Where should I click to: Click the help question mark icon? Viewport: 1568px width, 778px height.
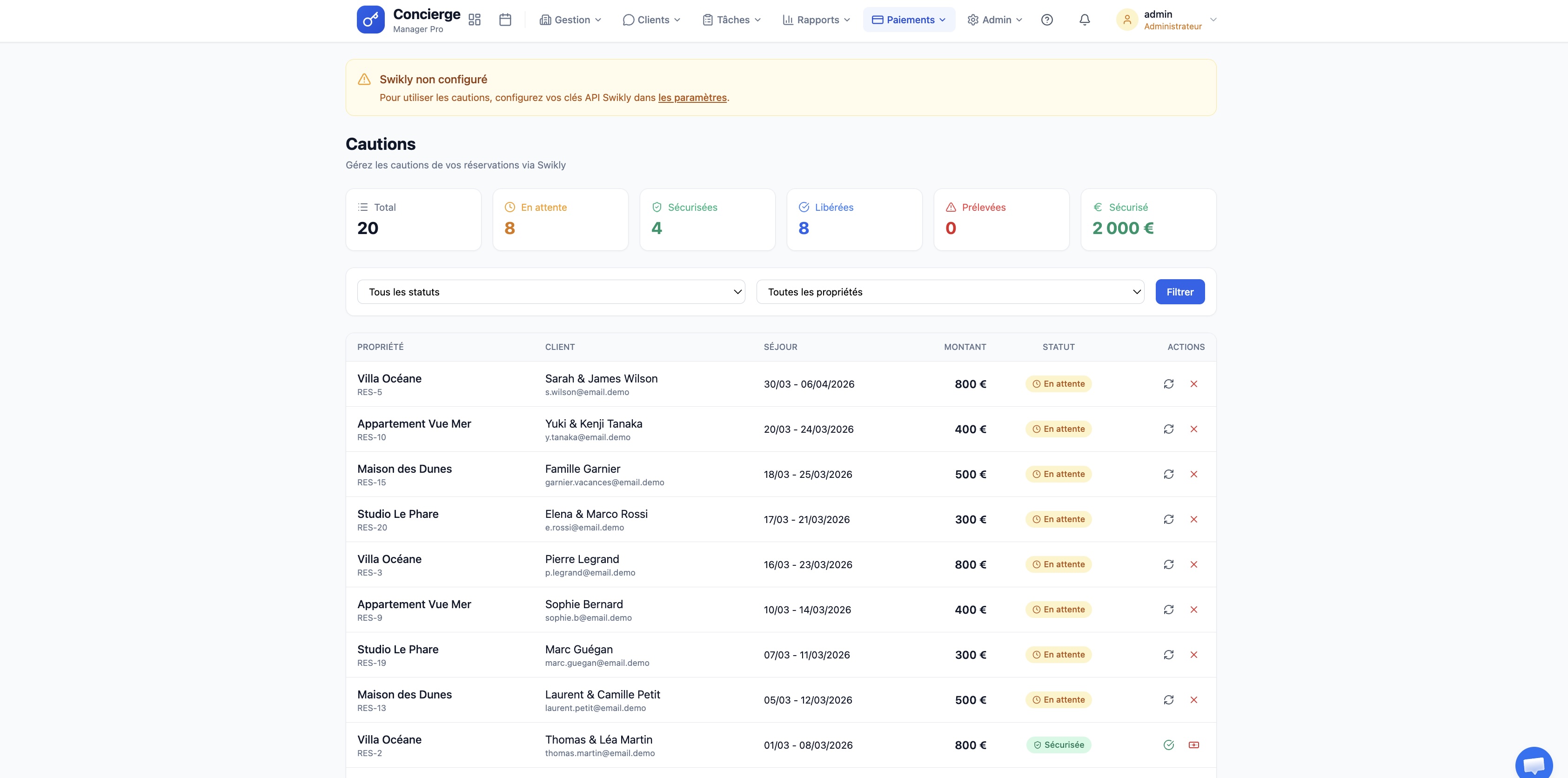[x=1046, y=20]
